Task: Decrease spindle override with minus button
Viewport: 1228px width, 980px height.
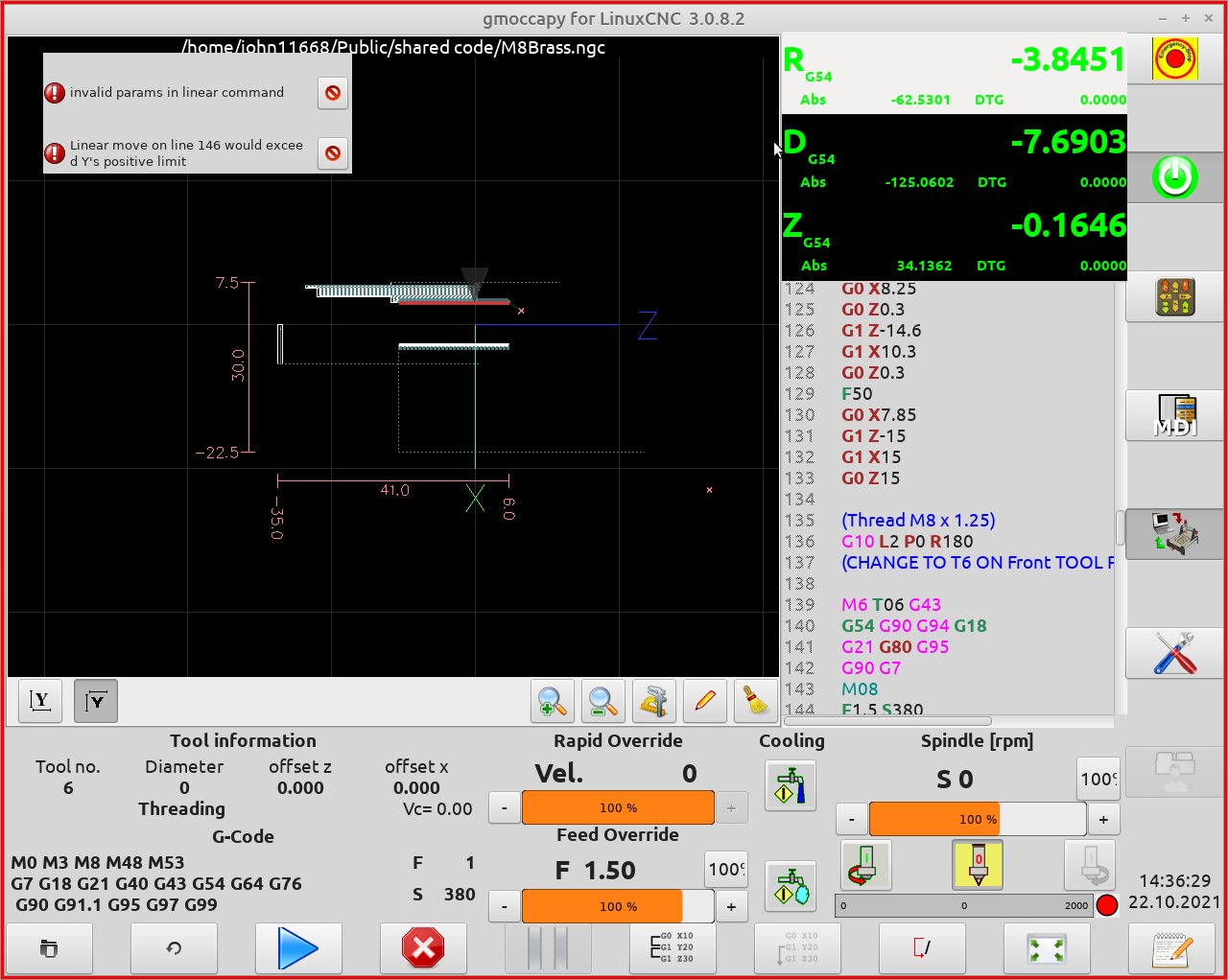Action: tap(852, 820)
